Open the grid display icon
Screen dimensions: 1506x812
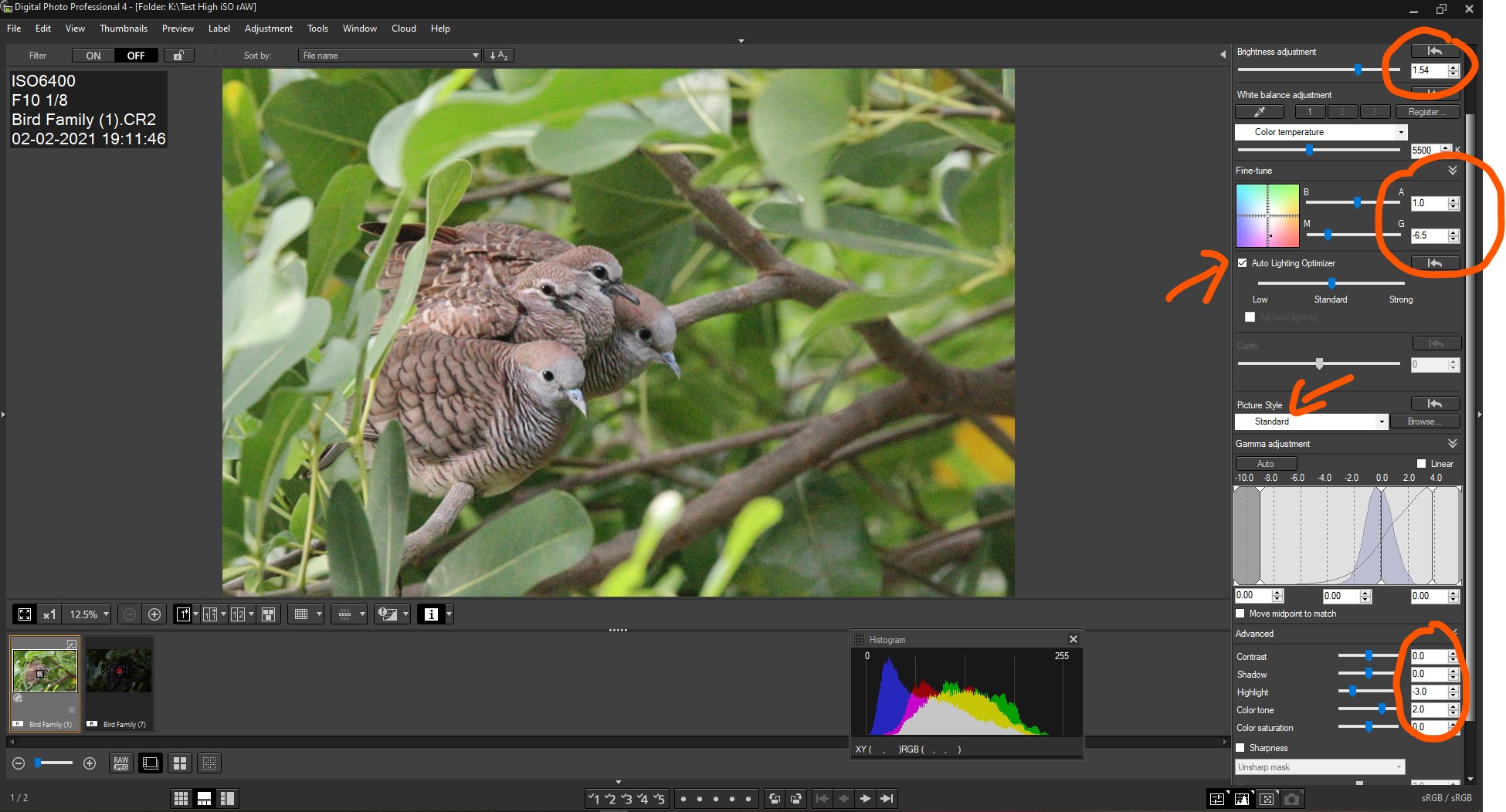click(302, 614)
